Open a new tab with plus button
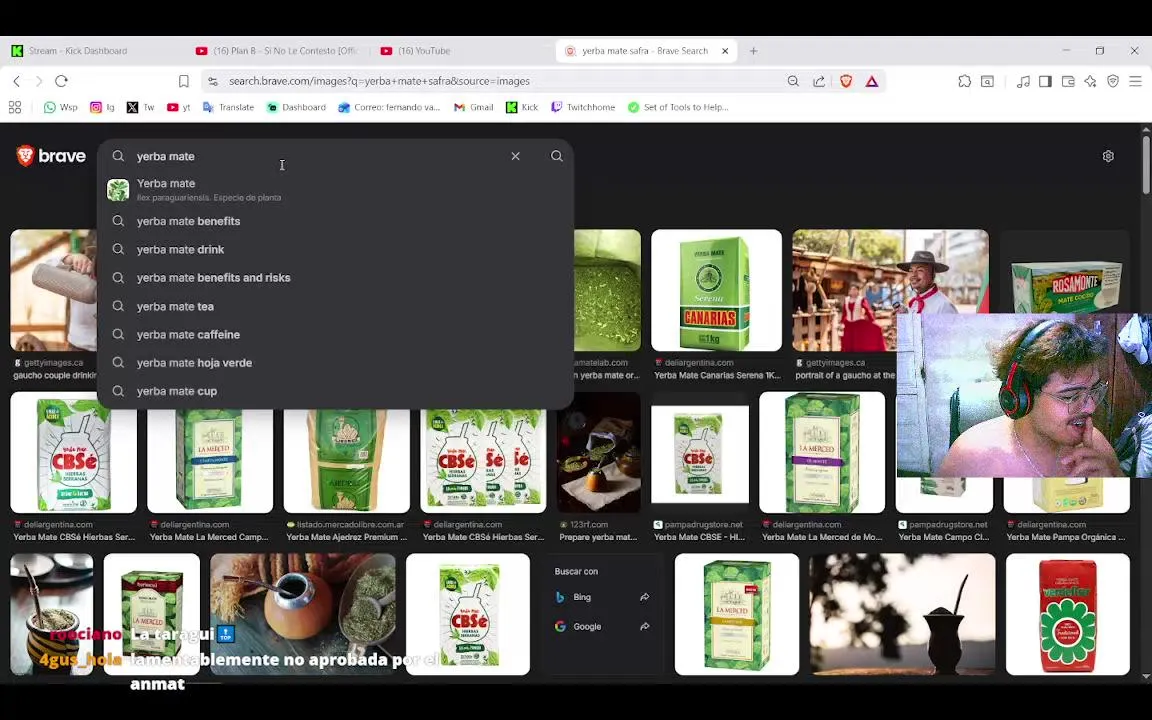Image resolution: width=1152 pixels, height=720 pixels. pyautogui.click(x=753, y=51)
